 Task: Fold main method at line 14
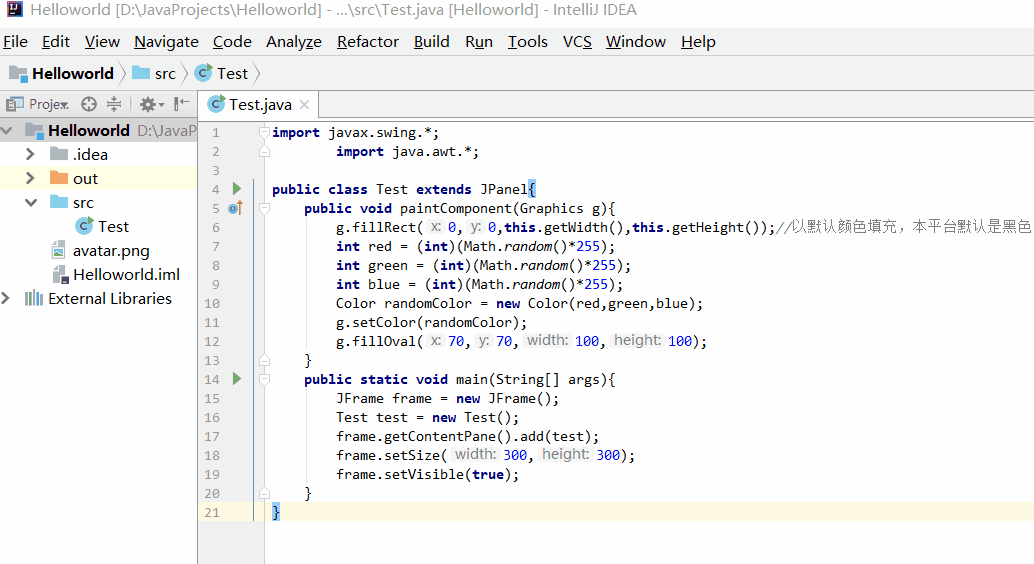pos(264,379)
